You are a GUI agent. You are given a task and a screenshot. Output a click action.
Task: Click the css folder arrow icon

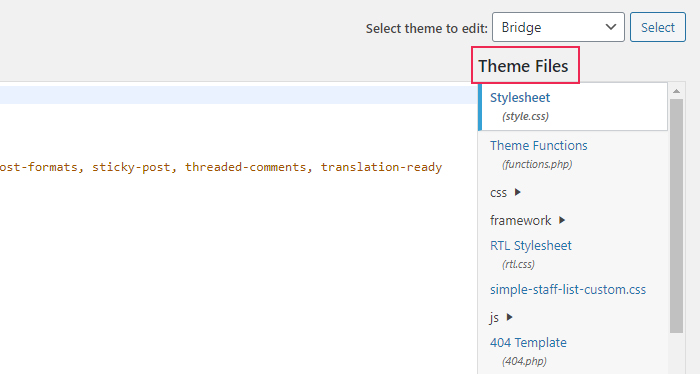[517, 192]
